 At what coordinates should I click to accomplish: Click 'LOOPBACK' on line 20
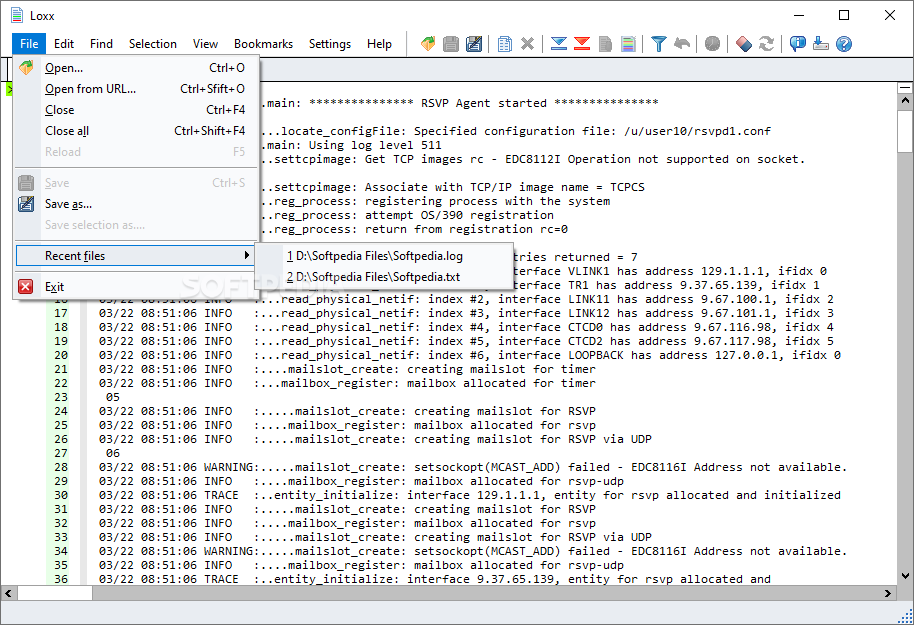tap(596, 355)
